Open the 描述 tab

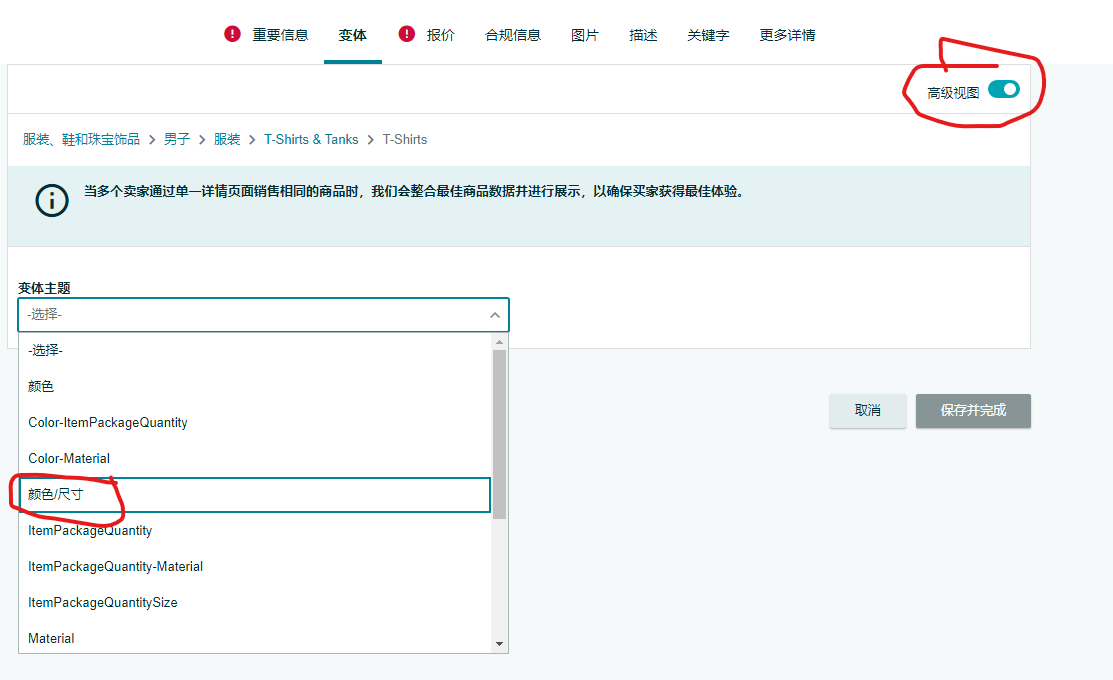point(643,35)
